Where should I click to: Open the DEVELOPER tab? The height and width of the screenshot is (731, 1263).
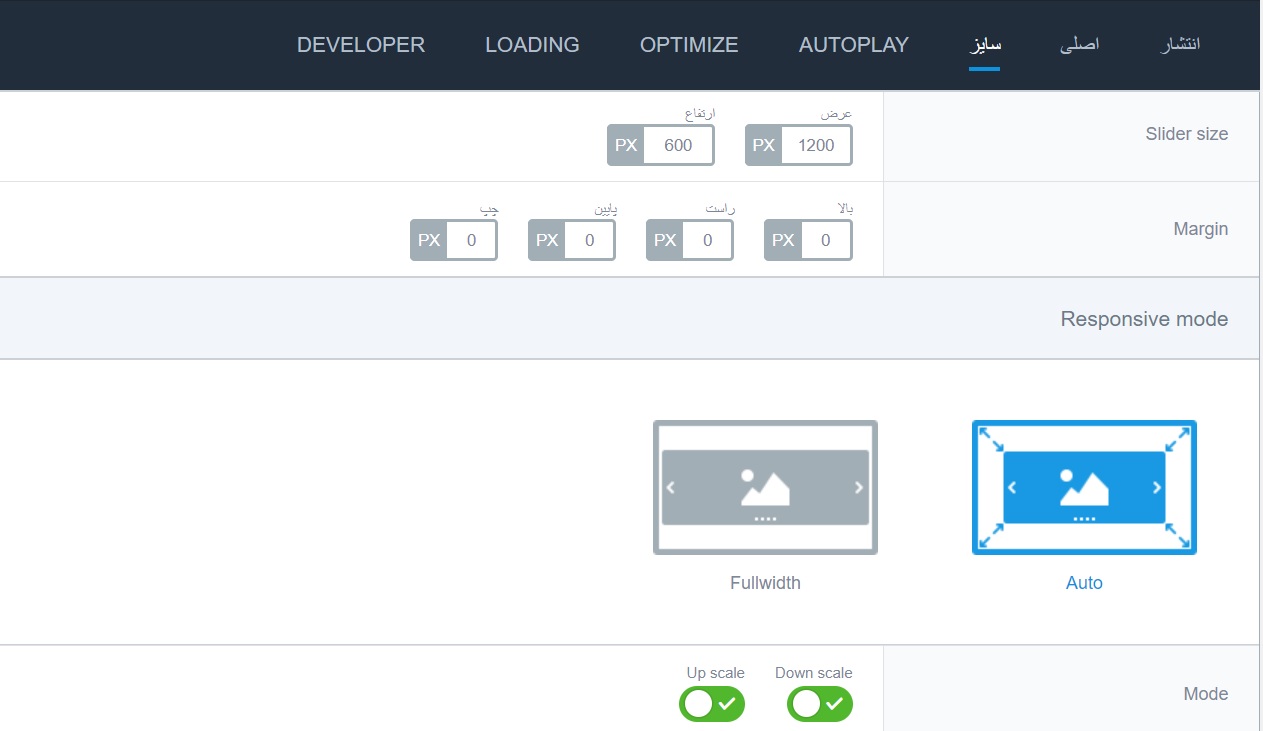(361, 45)
